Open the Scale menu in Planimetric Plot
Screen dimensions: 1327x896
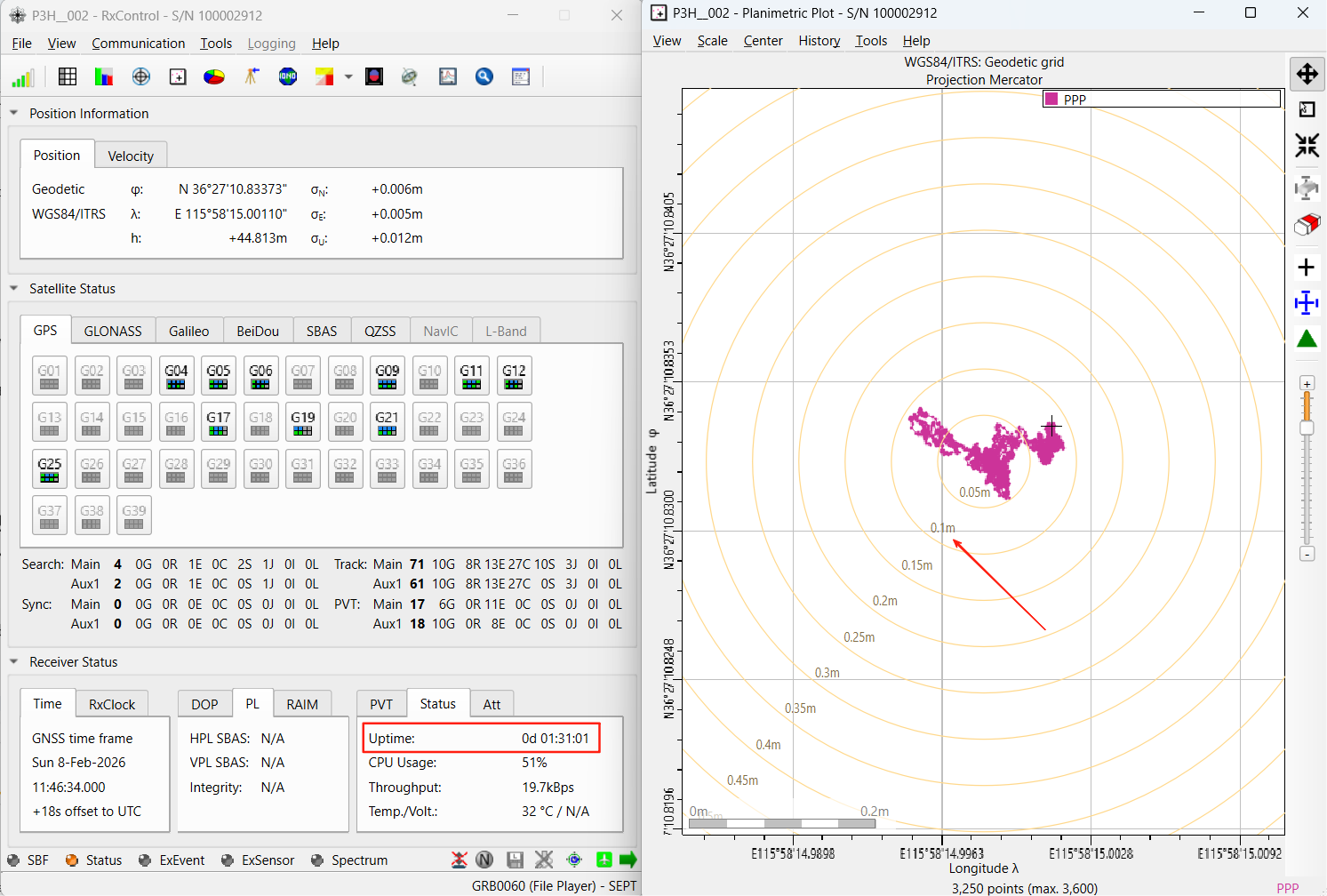[712, 41]
